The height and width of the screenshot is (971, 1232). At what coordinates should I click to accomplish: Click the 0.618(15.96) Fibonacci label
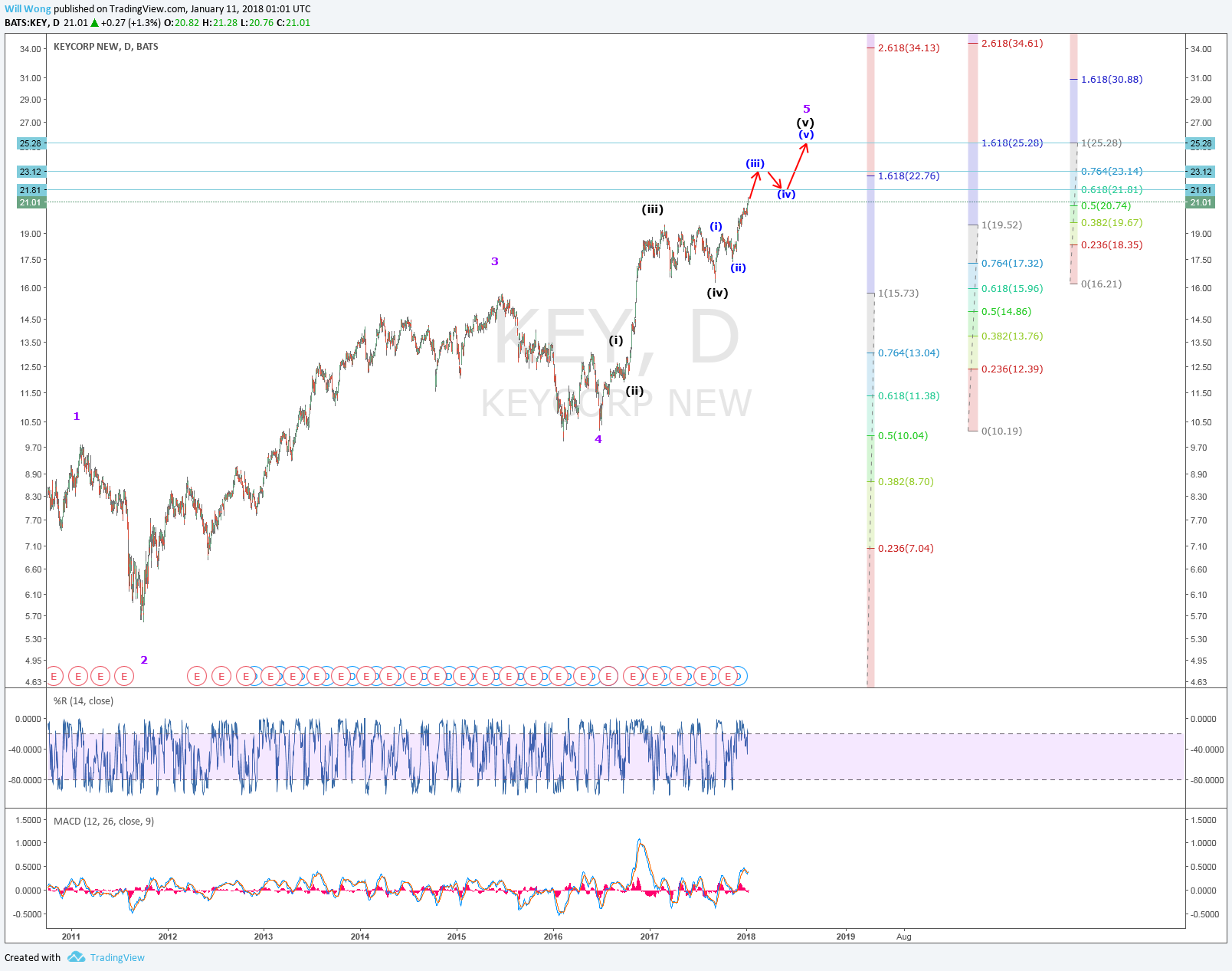pyautogui.click(x=1012, y=289)
